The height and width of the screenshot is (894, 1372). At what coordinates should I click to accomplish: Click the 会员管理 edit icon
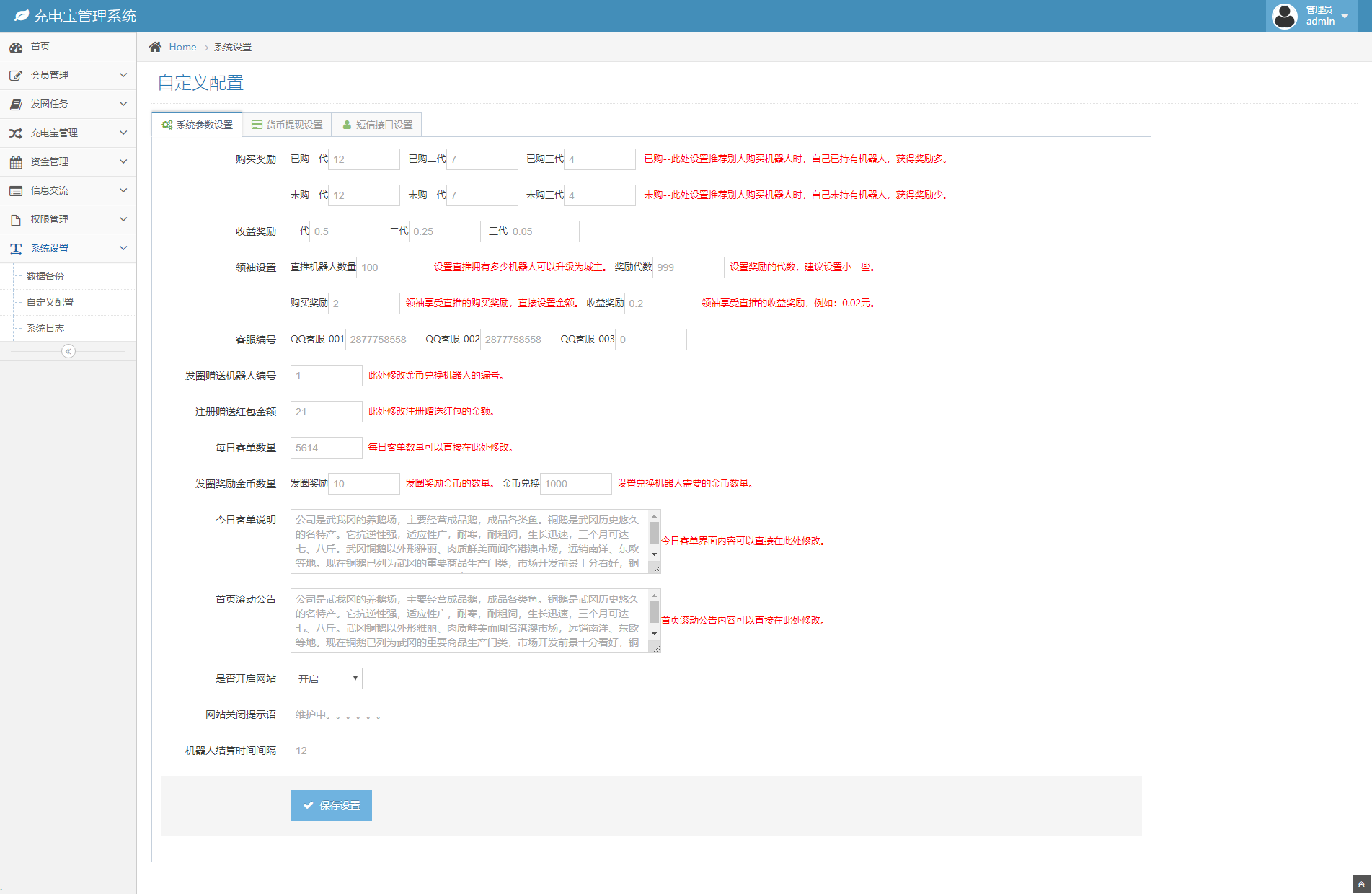tap(16, 76)
